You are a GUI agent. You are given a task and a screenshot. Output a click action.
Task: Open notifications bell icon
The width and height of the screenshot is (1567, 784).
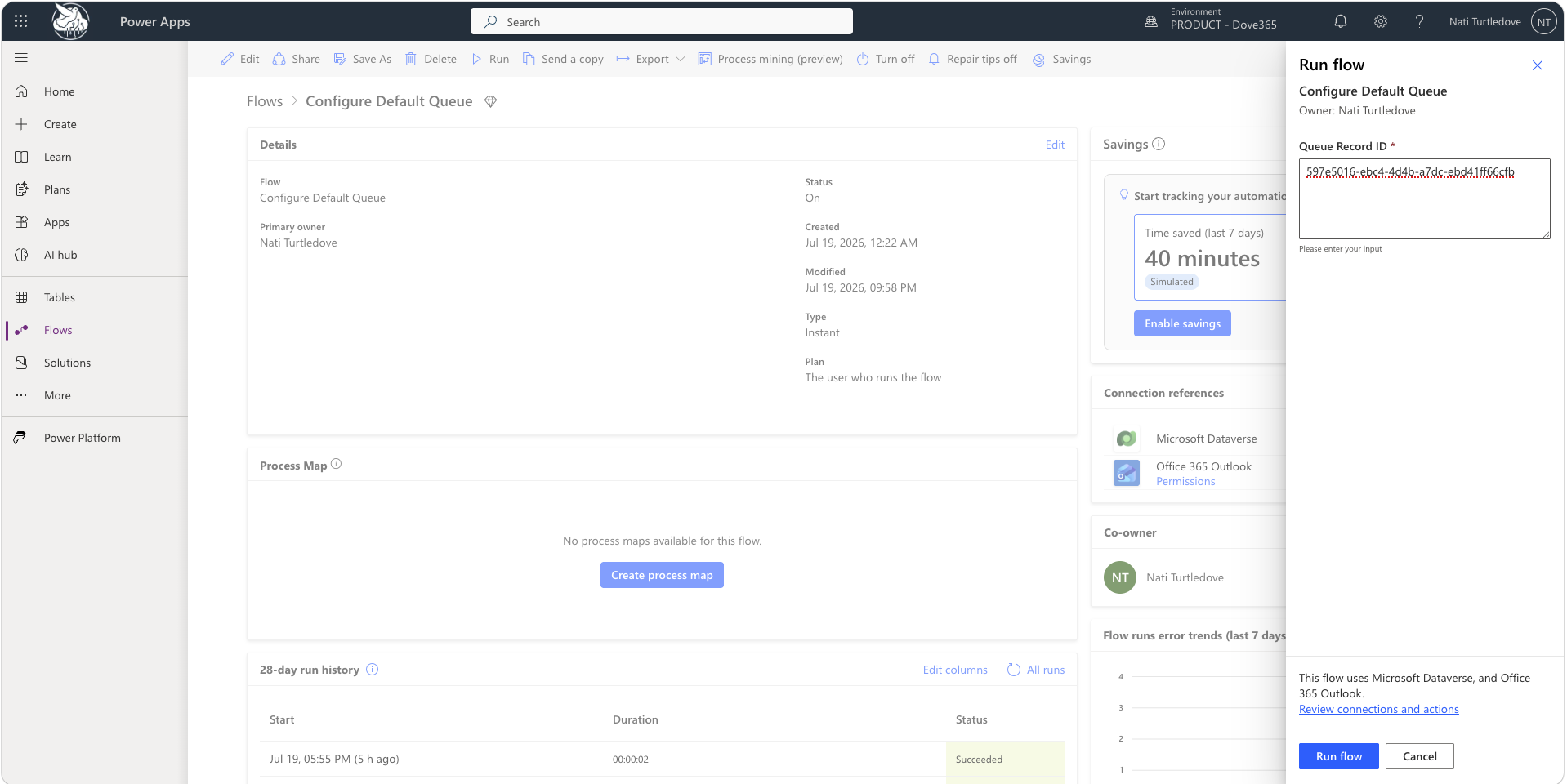click(1341, 21)
